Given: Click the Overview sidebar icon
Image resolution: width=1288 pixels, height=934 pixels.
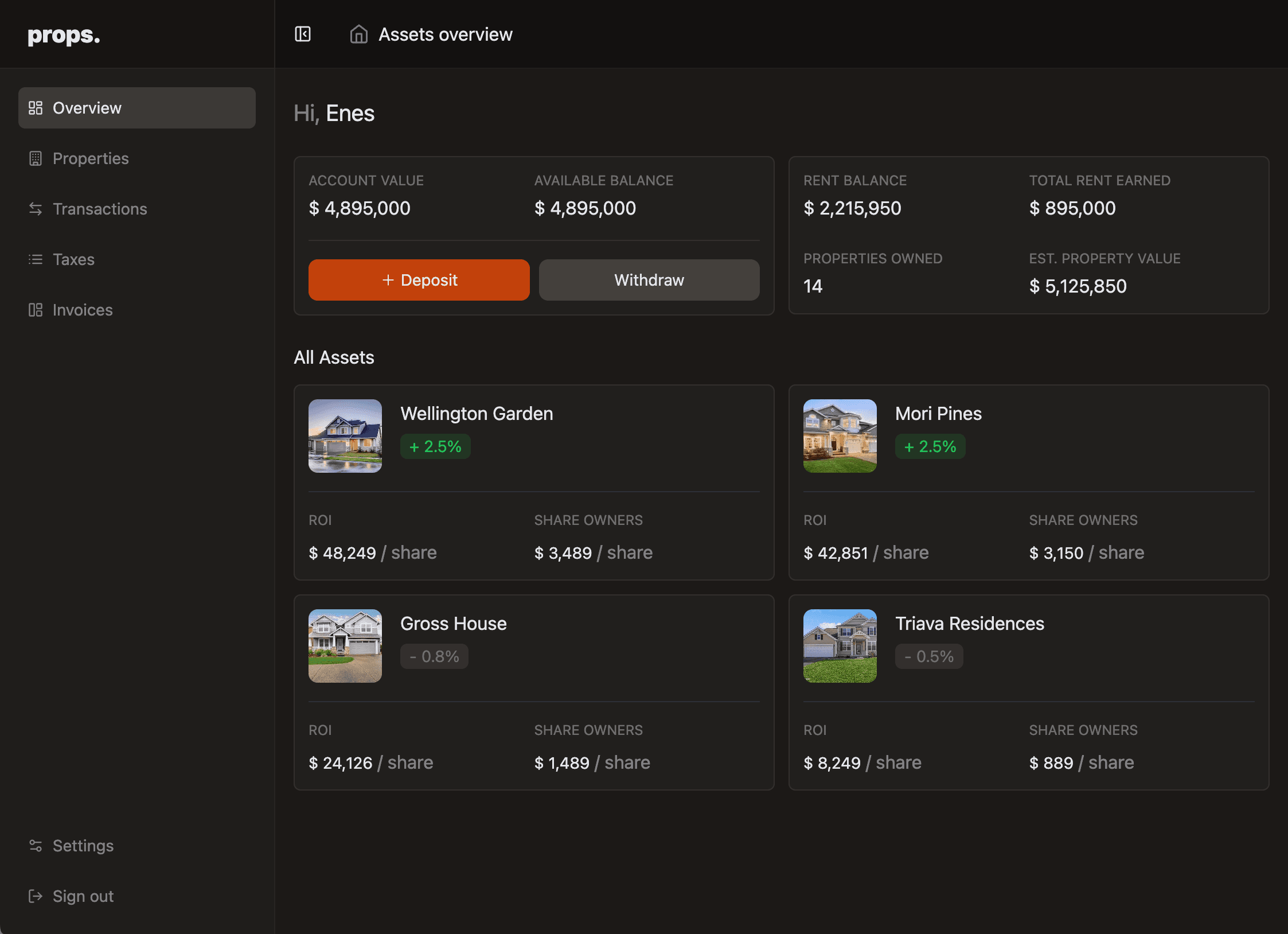Looking at the screenshot, I should [x=36, y=107].
